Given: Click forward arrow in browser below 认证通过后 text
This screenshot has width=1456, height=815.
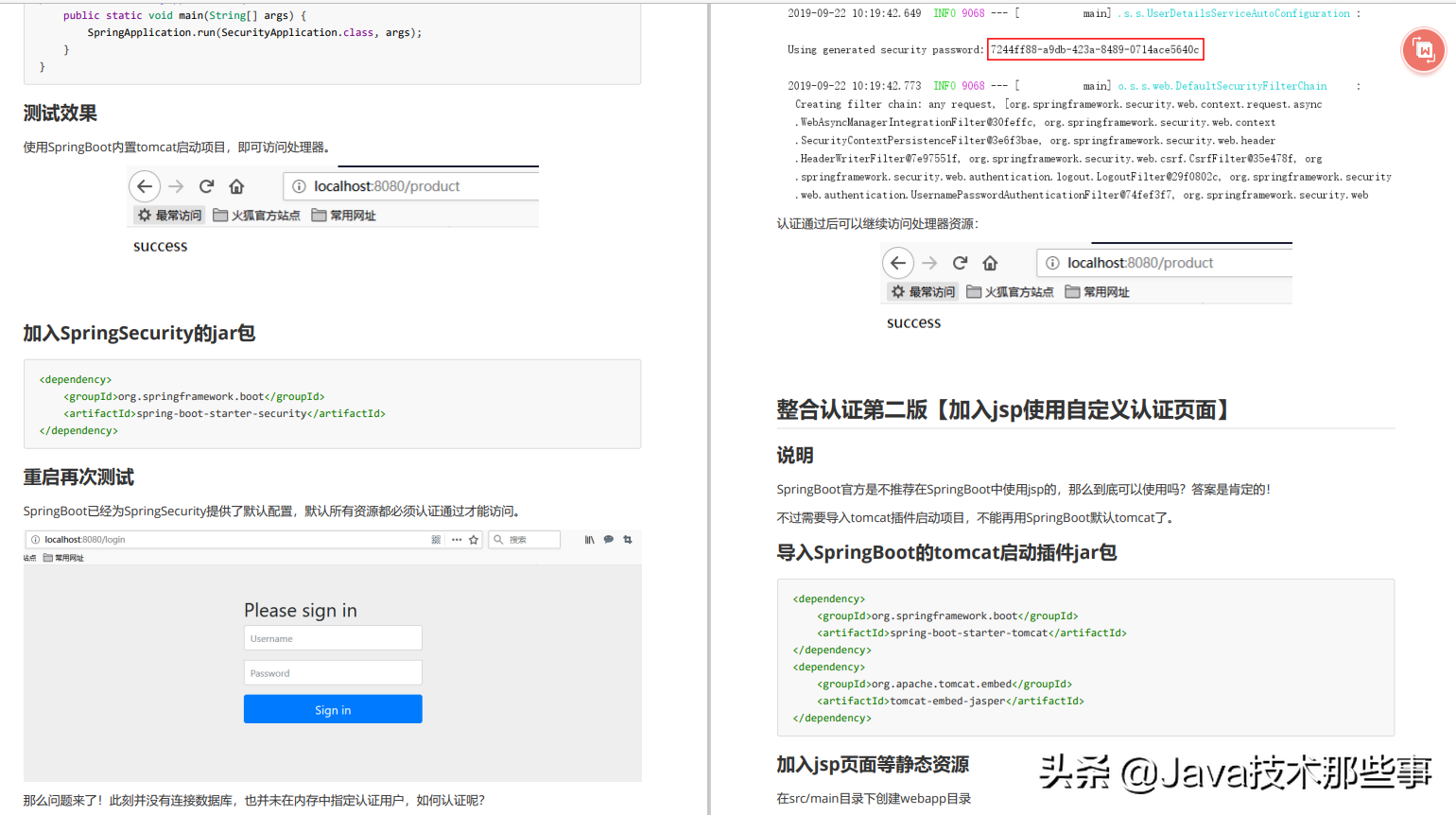Looking at the screenshot, I should (x=929, y=263).
